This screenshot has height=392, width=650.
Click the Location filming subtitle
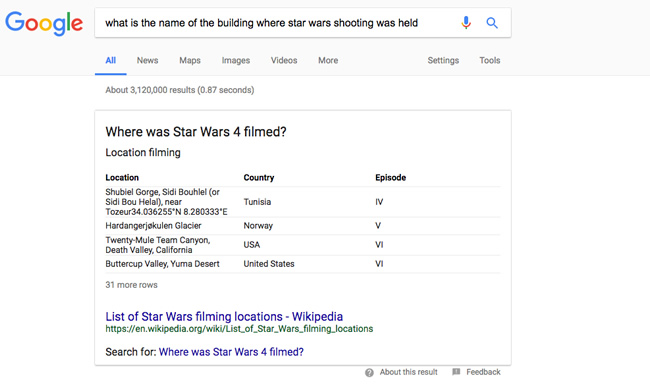143,153
